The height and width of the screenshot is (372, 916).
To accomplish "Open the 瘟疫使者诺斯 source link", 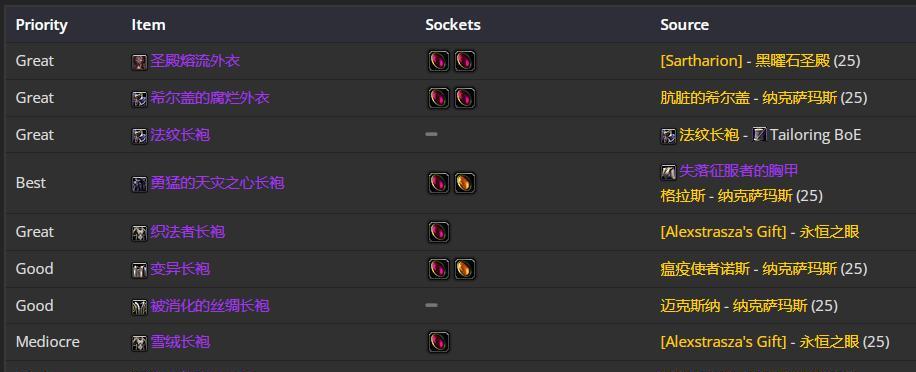I will (705, 269).
